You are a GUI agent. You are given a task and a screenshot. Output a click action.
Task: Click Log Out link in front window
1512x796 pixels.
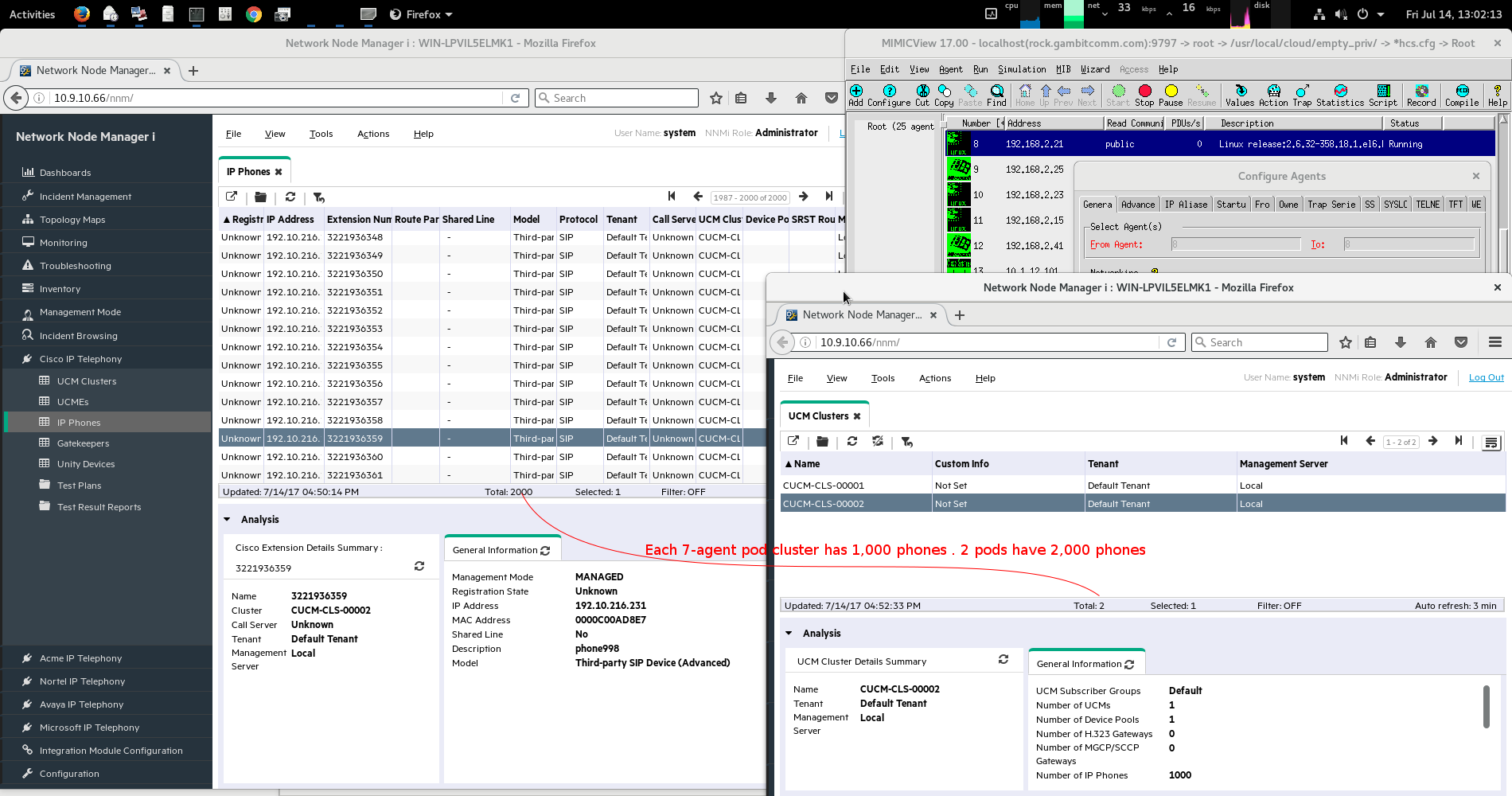(1486, 377)
